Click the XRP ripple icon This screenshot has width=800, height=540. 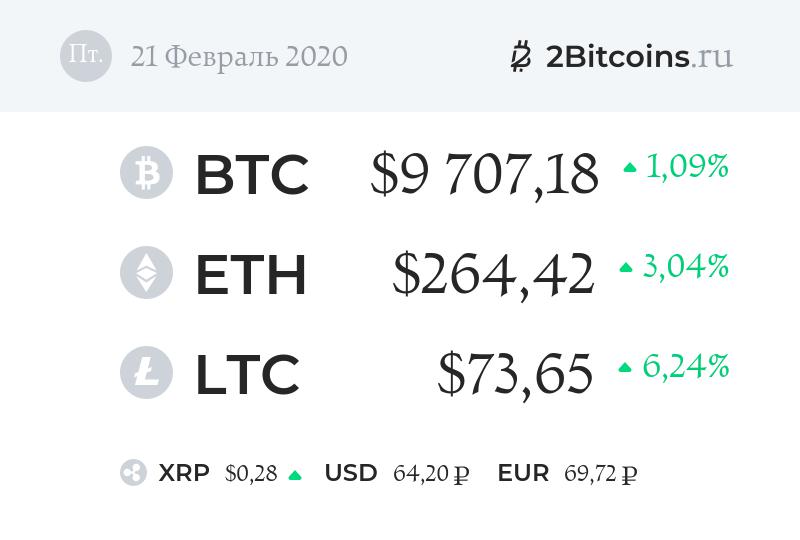tap(133, 474)
